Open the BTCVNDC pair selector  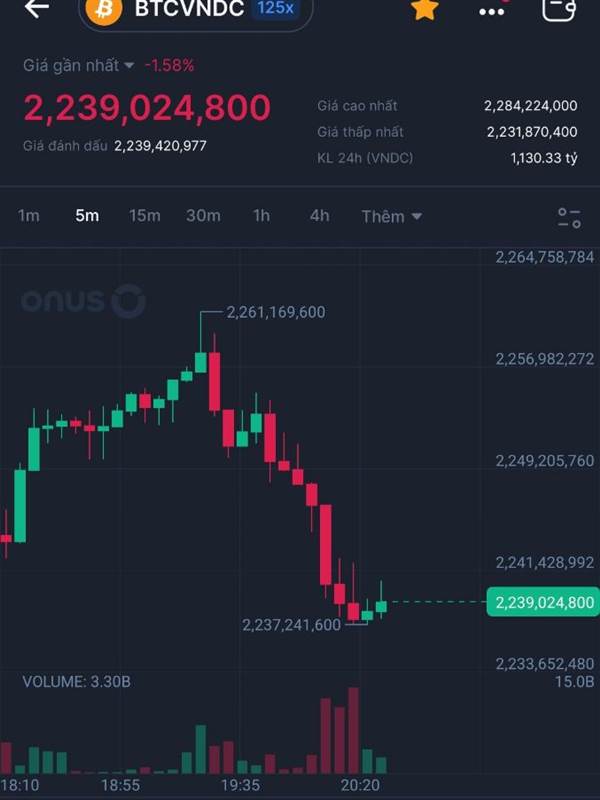coord(189,9)
